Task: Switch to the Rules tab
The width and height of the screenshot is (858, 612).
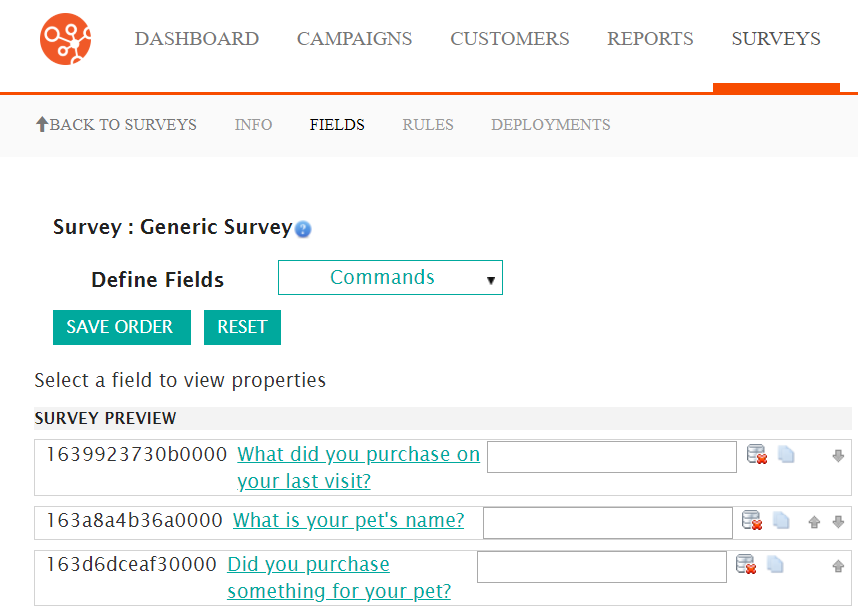Action: [428, 125]
